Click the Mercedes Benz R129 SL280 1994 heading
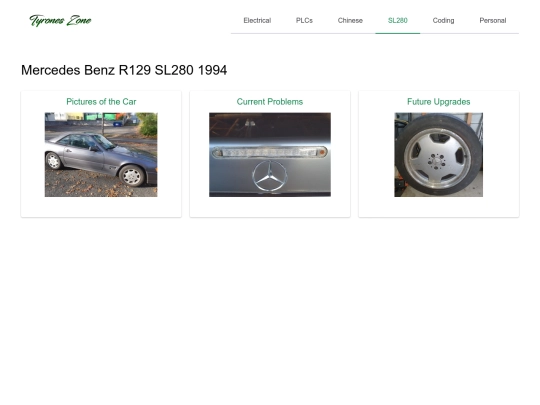 point(124,70)
